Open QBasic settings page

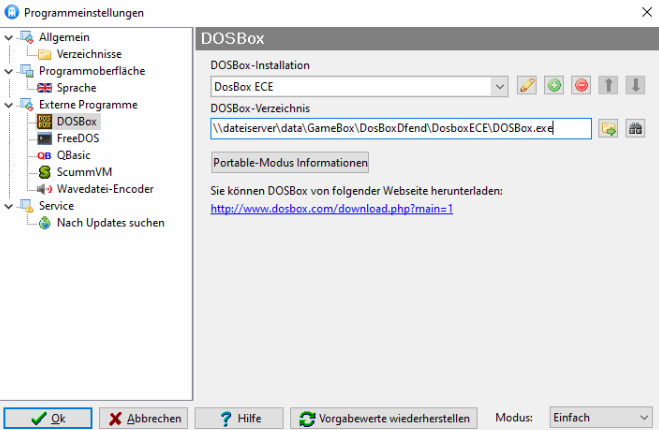(73, 155)
